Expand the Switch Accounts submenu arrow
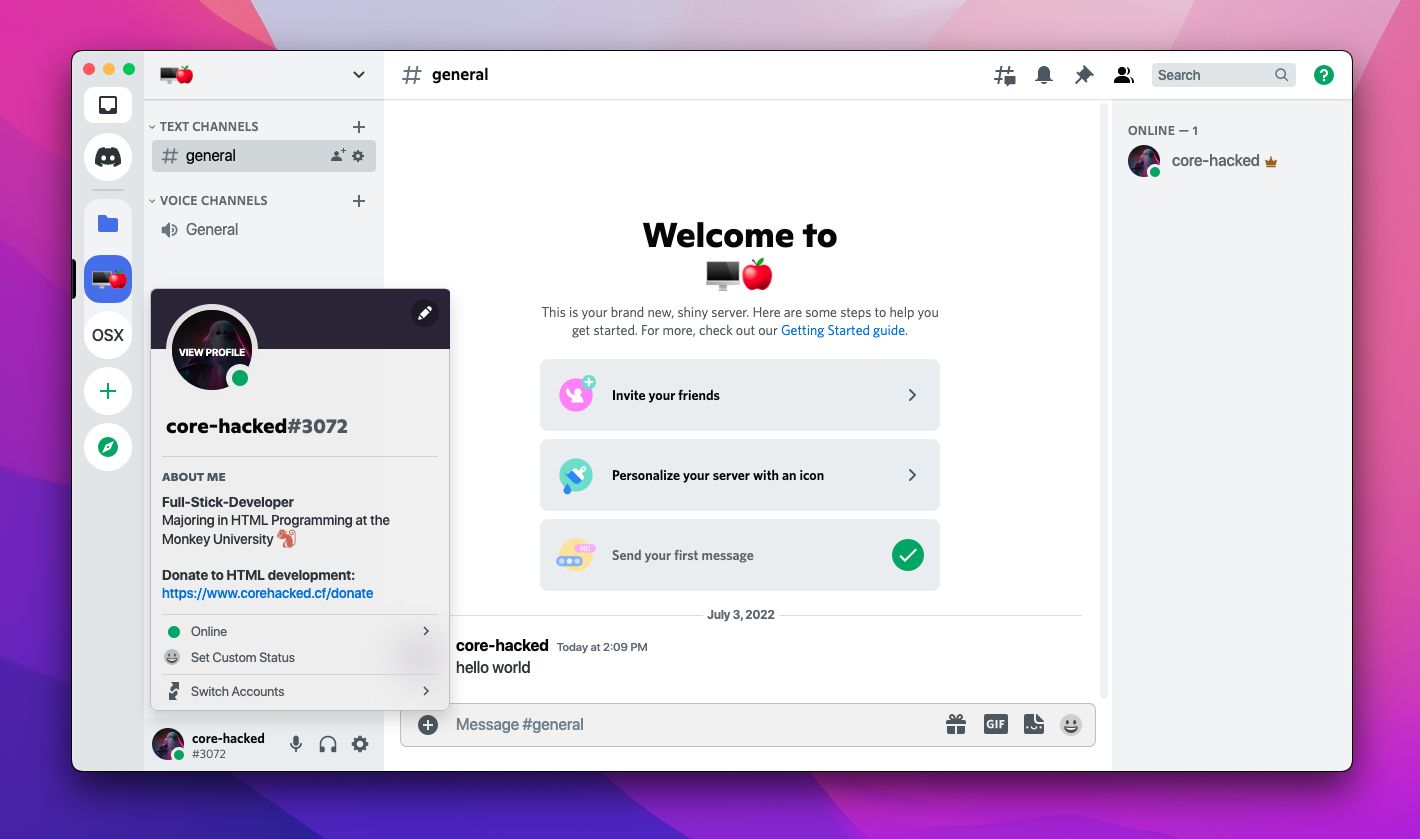1420x839 pixels. [x=426, y=691]
